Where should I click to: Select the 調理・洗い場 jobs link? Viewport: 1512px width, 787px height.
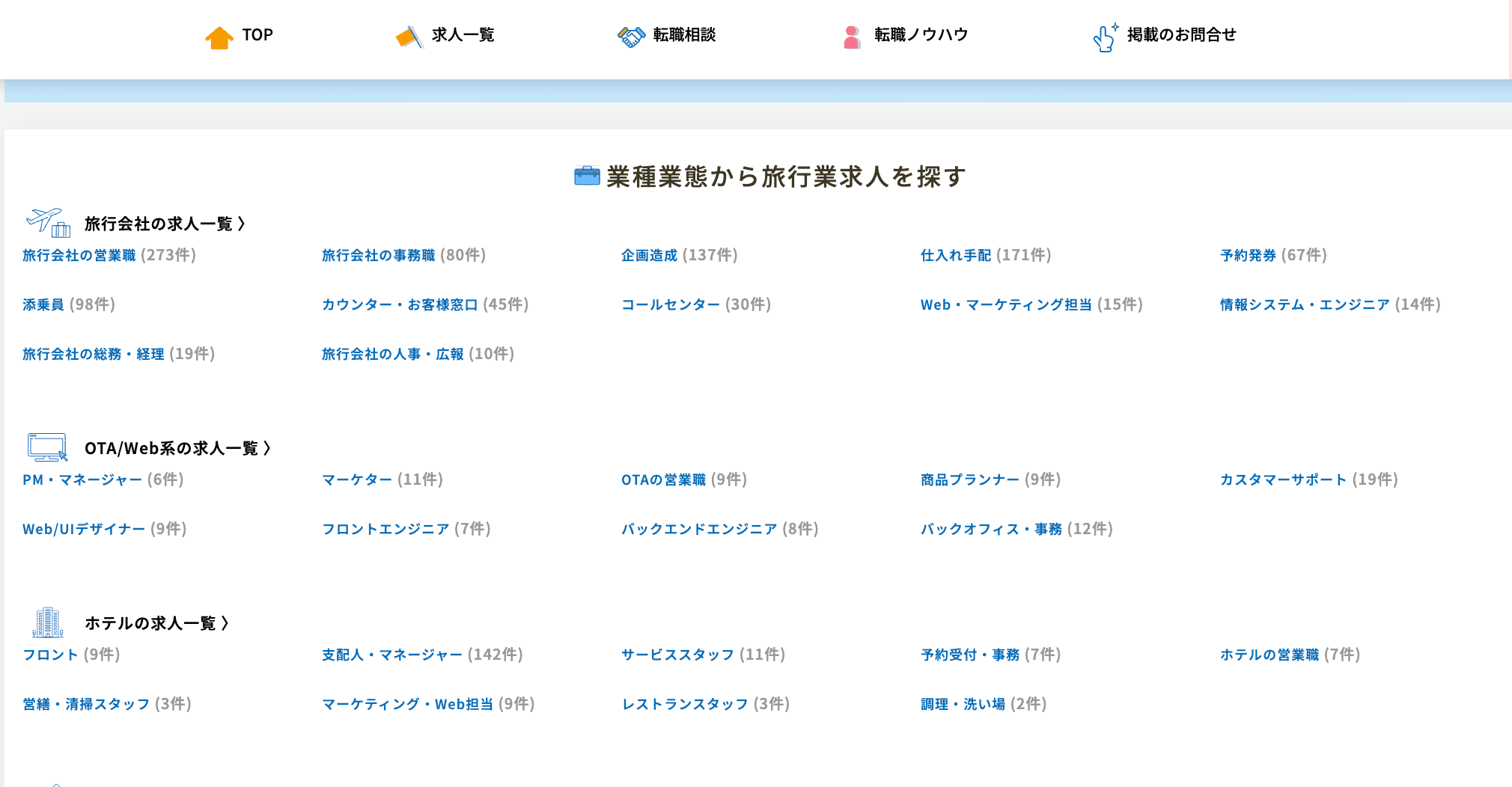coord(963,705)
